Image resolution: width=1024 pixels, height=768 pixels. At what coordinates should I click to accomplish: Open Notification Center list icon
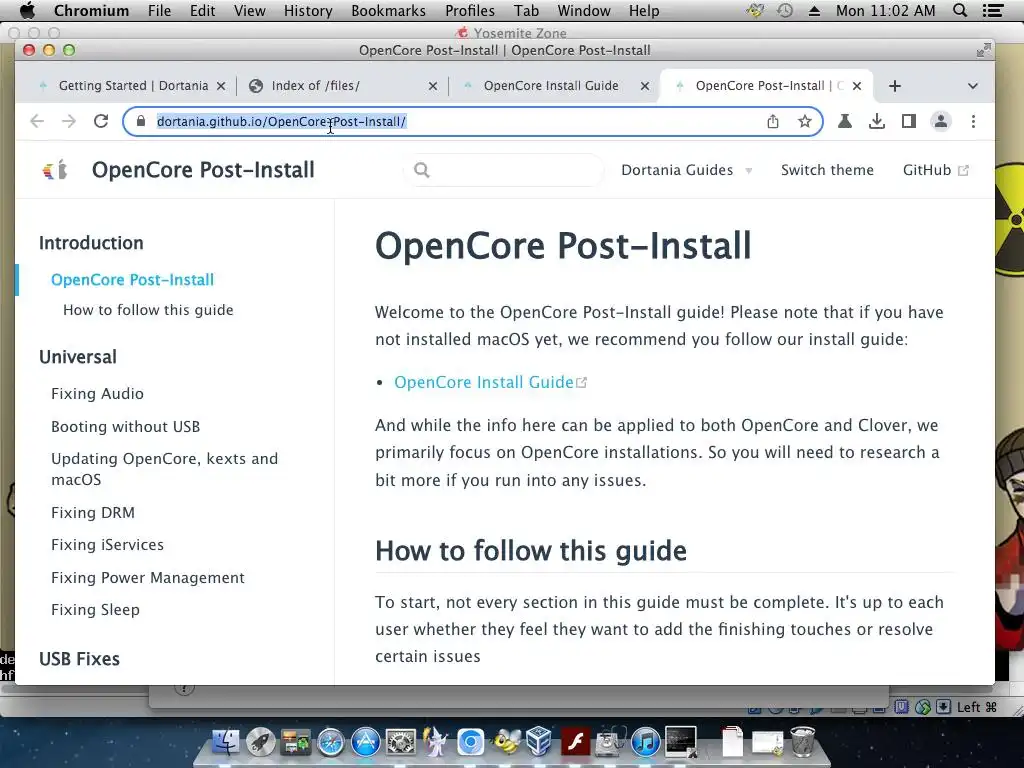coord(993,10)
